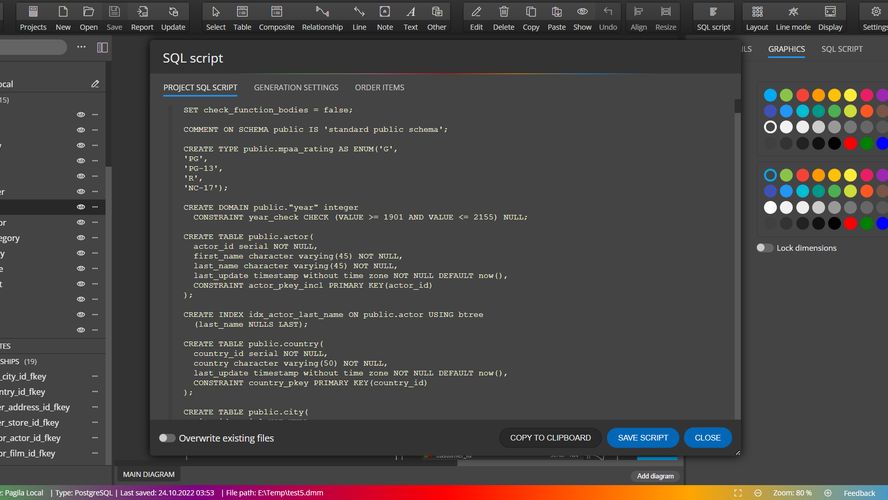Screen dimensions: 888x500
Task: Toggle eye icon in the 'or' row
Action: point(81,223)
